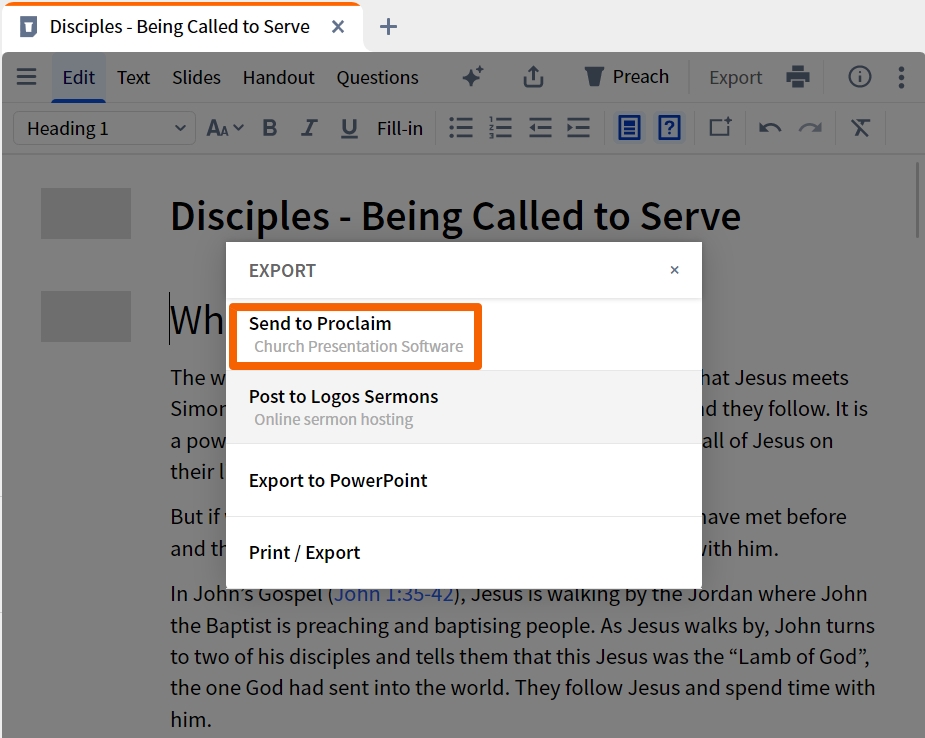
Task: Switch to the Edit tab
Action: pos(78,77)
